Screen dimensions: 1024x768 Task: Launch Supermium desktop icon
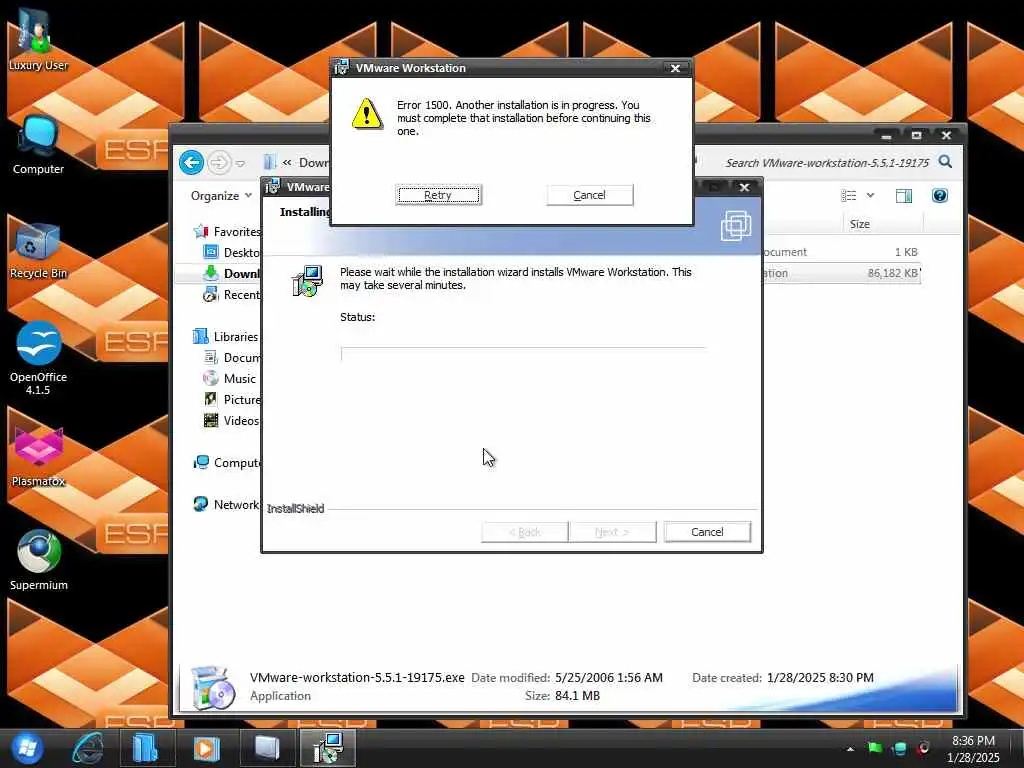(x=38, y=561)
